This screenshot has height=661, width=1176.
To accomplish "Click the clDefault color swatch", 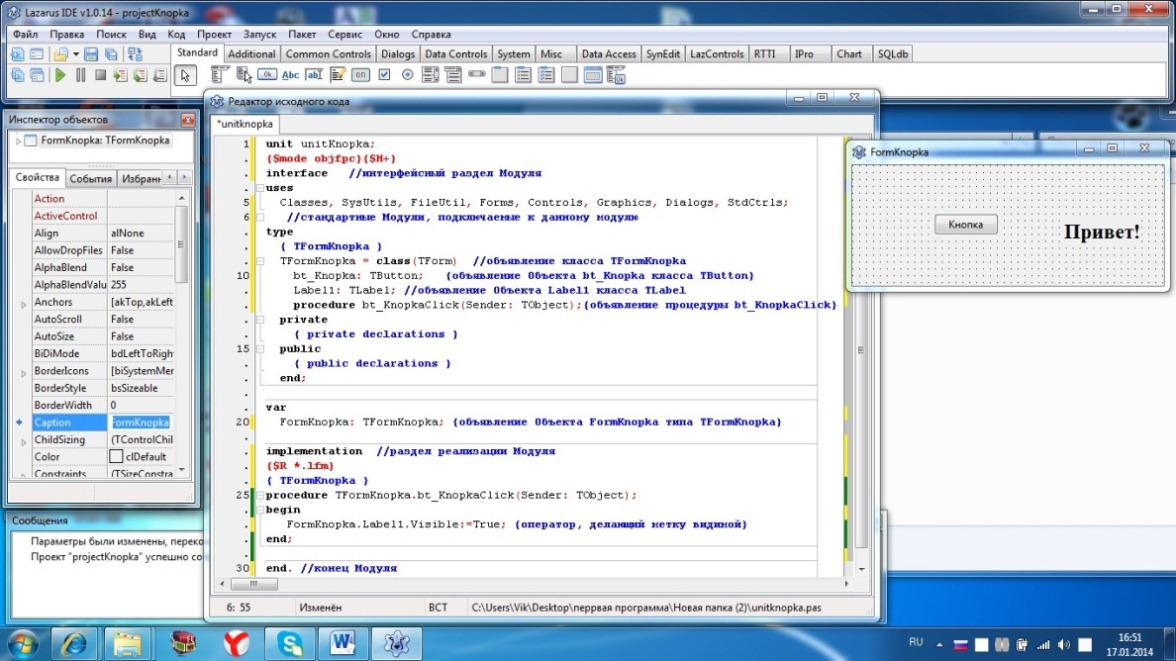I will [116, 456].
